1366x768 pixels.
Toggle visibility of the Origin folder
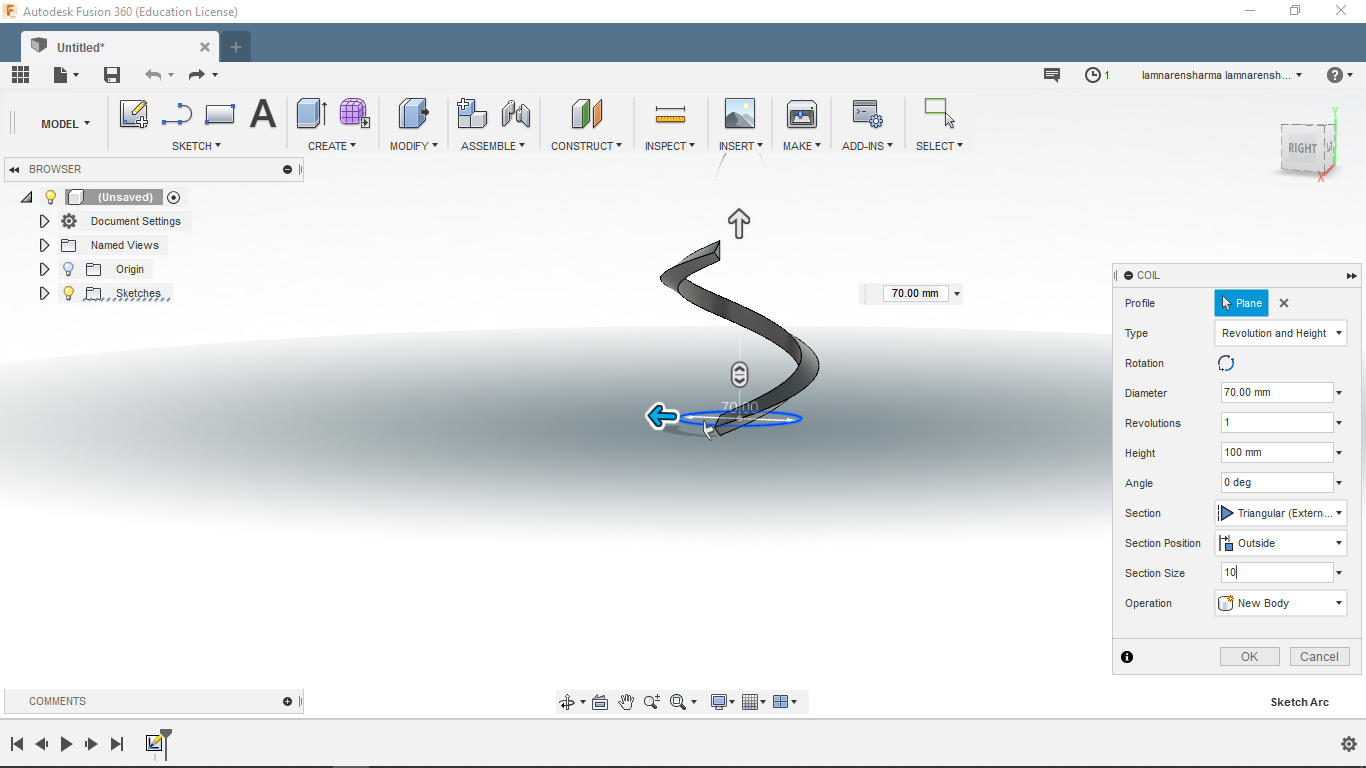pyautogui.click(x=68, y=269)
